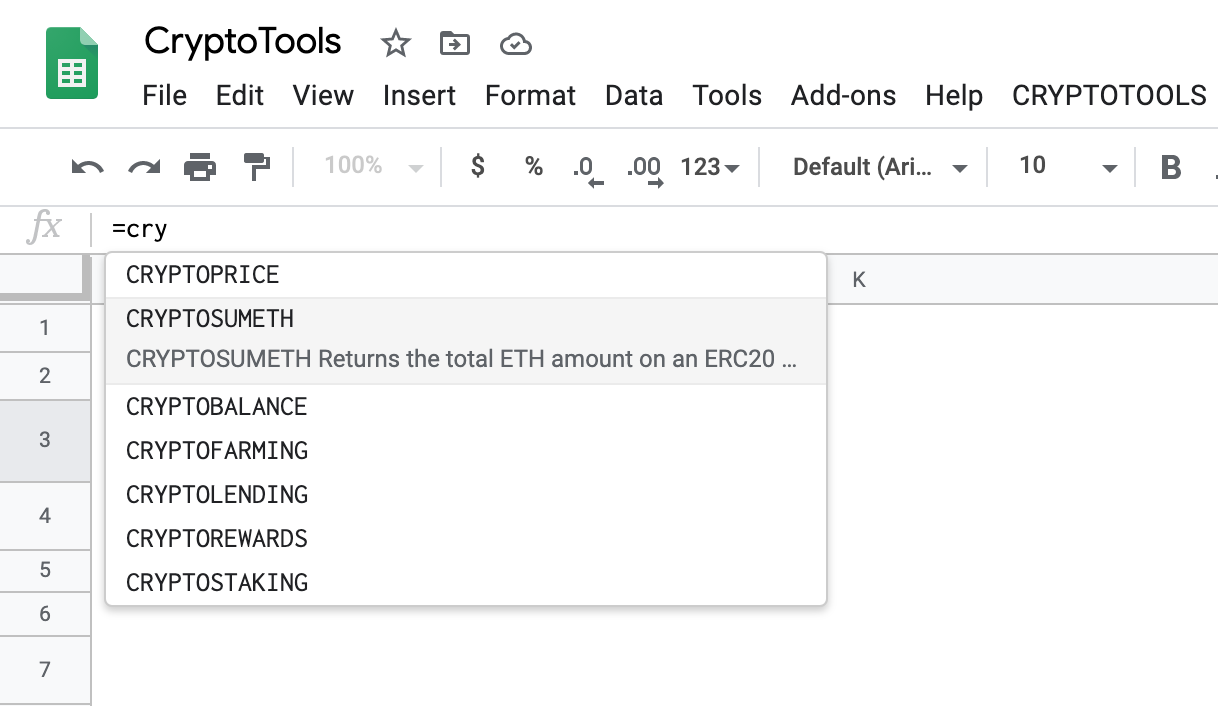Apply bold formatting

pos(1171,167)
